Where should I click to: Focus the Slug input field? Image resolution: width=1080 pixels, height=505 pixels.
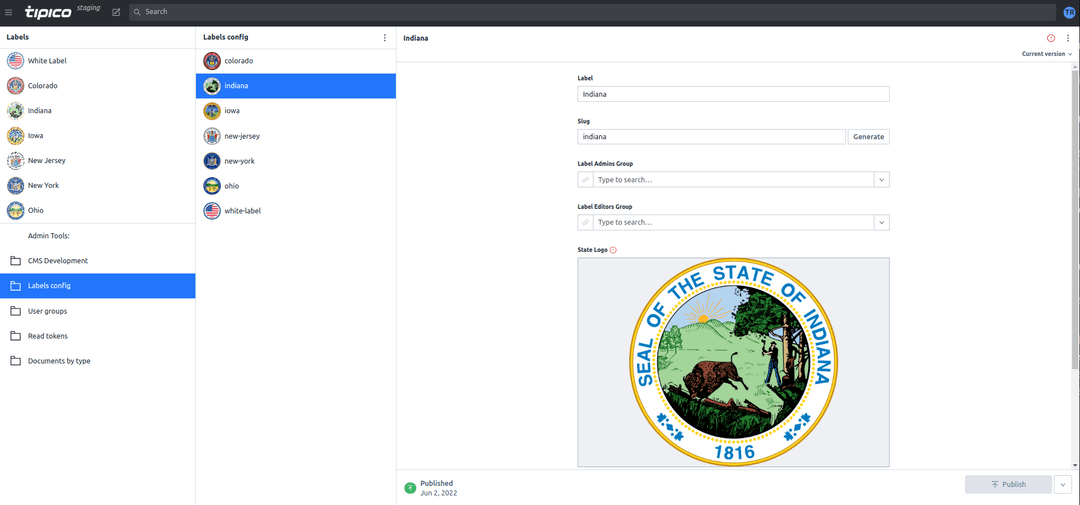click(x=712, y=136)
